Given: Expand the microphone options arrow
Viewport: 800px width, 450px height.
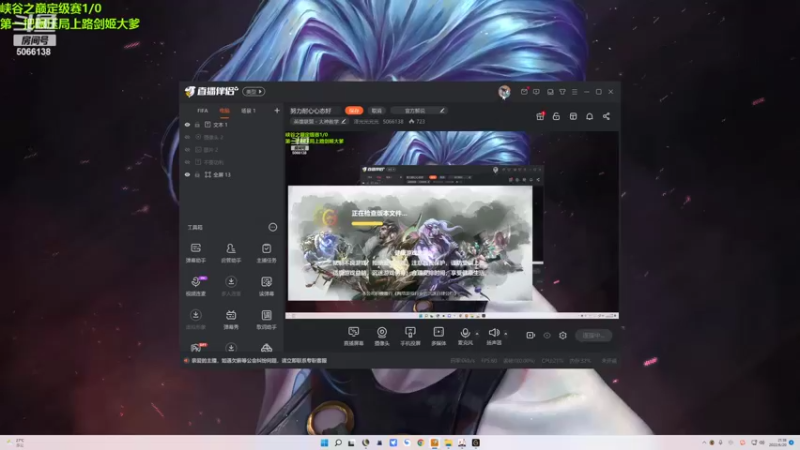Looking at the screenshot, I should [x=477, y=333].
